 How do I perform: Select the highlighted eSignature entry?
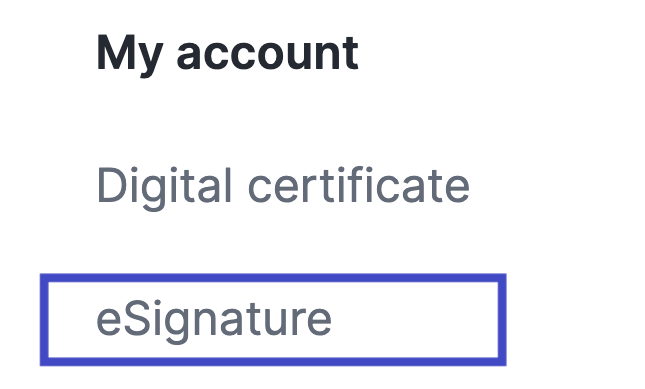coord(273,320)
